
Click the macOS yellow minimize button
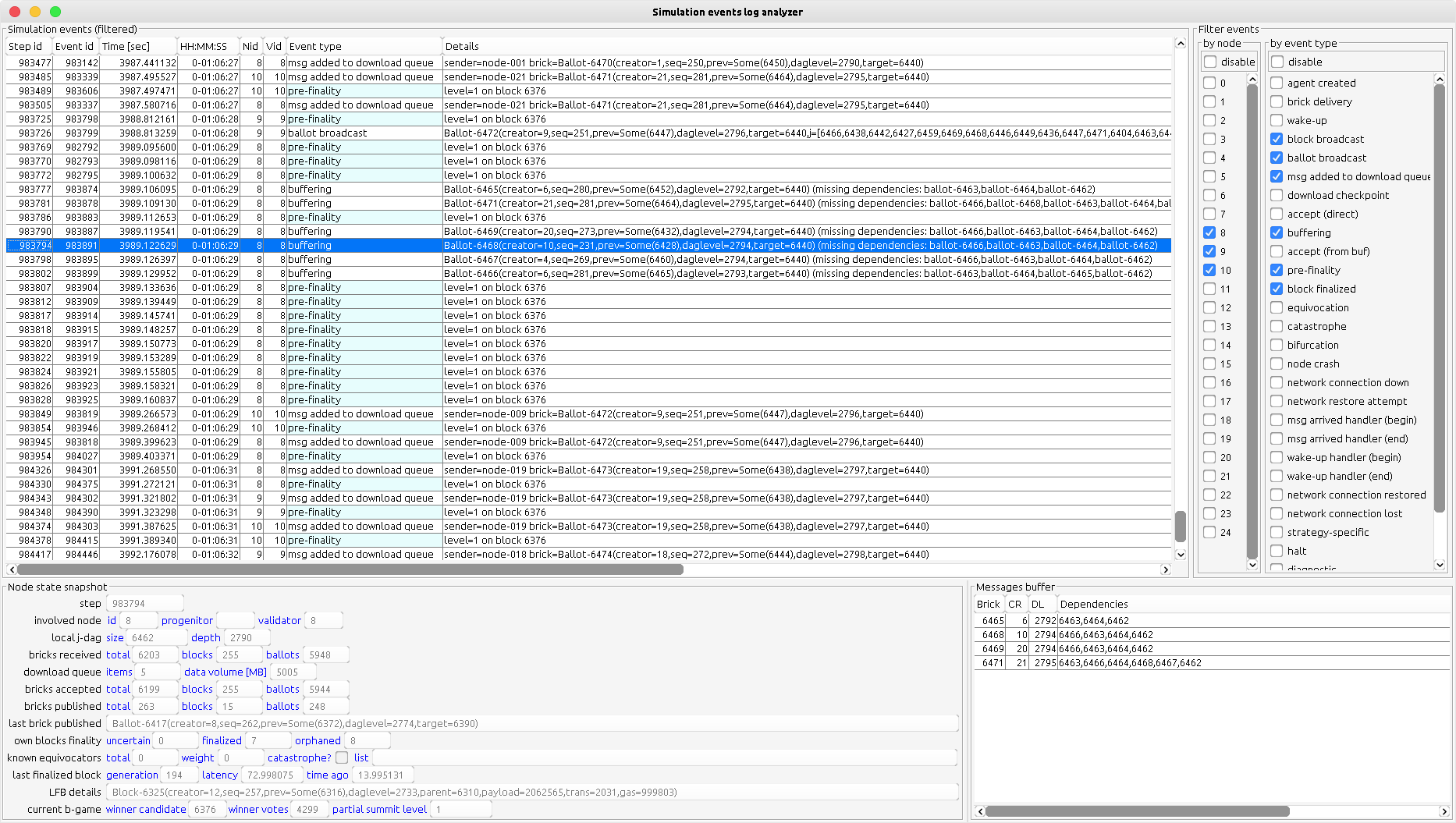tap(35, 11)
